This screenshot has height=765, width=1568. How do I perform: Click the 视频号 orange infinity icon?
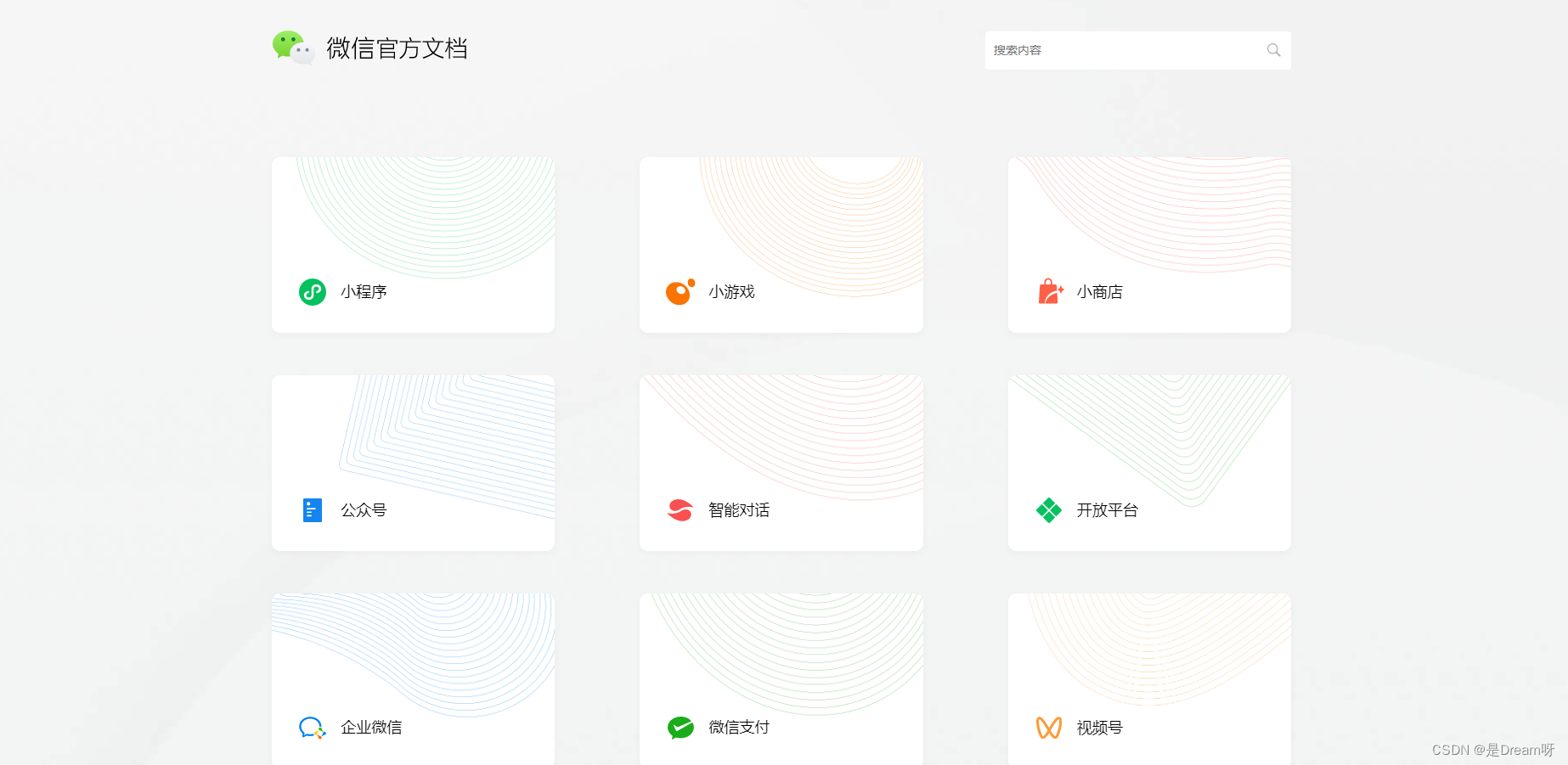tap(1049, 728)
